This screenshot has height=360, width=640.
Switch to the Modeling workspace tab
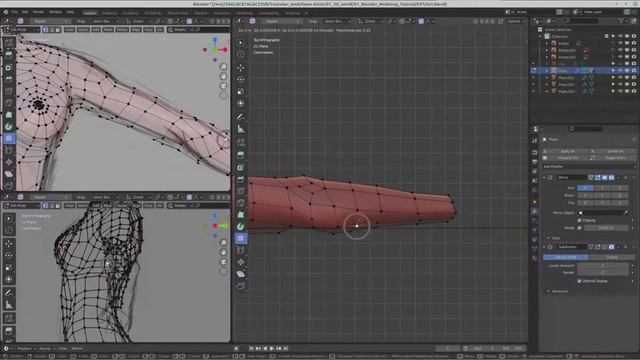[x=109, y=13]
